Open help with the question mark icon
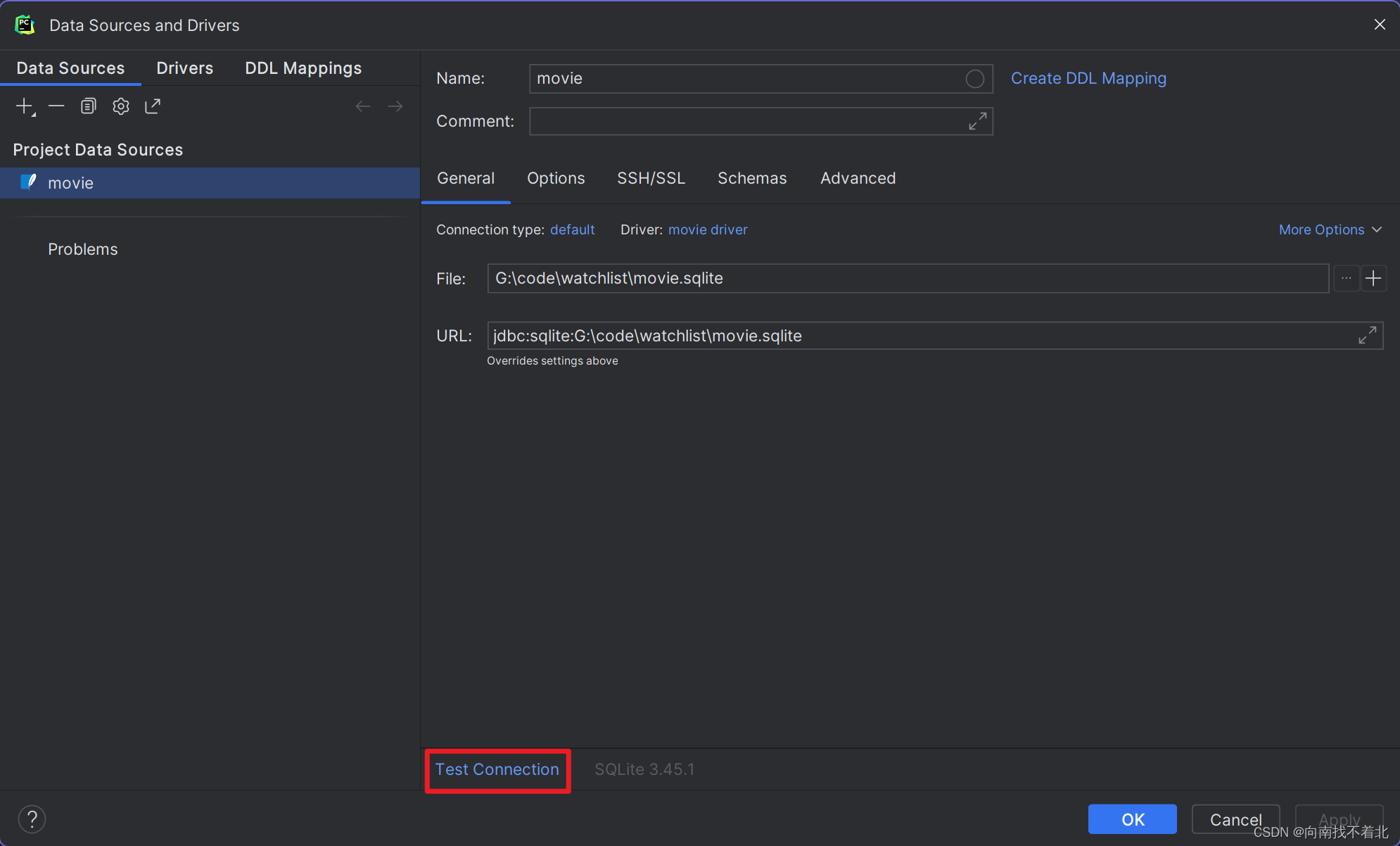1400x846 pixels. click(x=32, y=819)
